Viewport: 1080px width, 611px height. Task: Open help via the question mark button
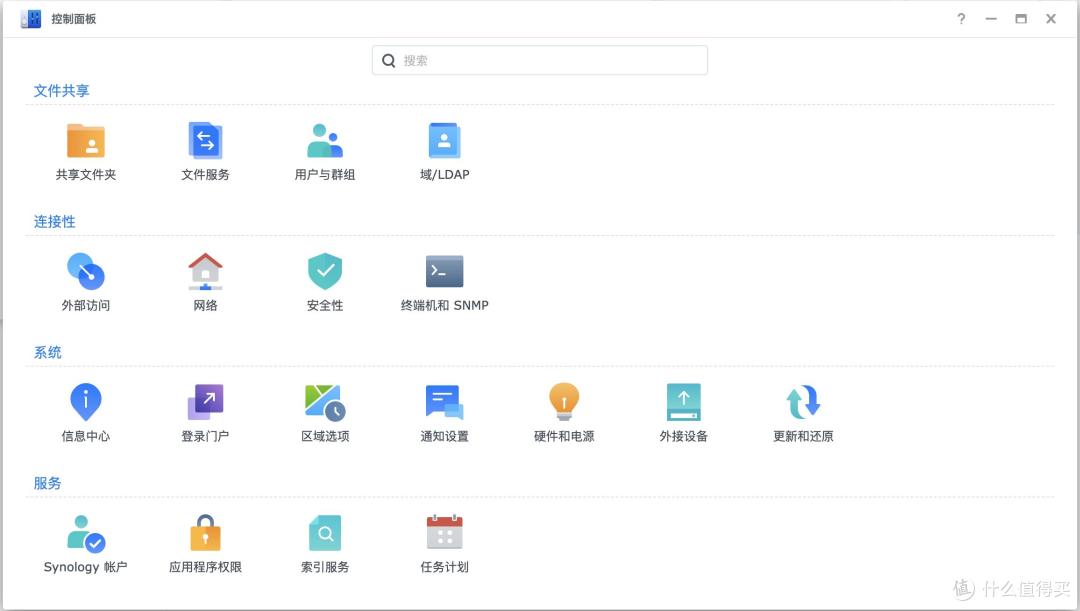pos(961,19)
